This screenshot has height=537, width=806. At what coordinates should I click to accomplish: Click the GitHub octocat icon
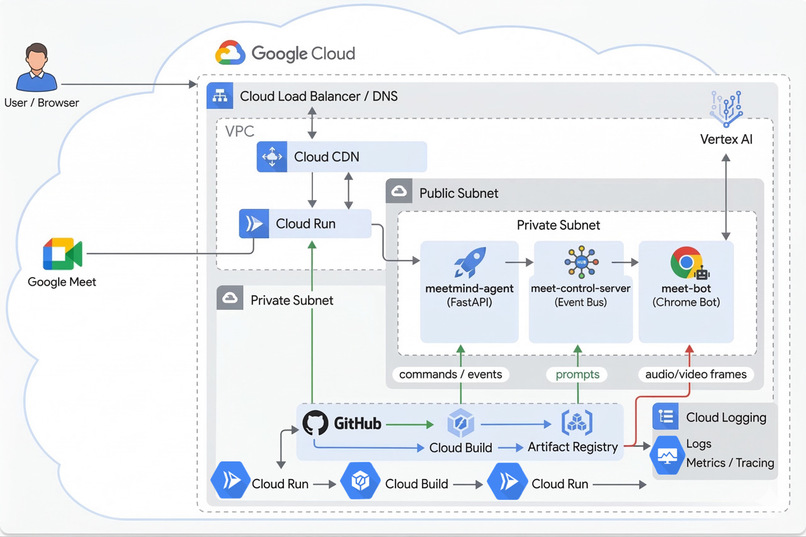(x=315, y=423)
